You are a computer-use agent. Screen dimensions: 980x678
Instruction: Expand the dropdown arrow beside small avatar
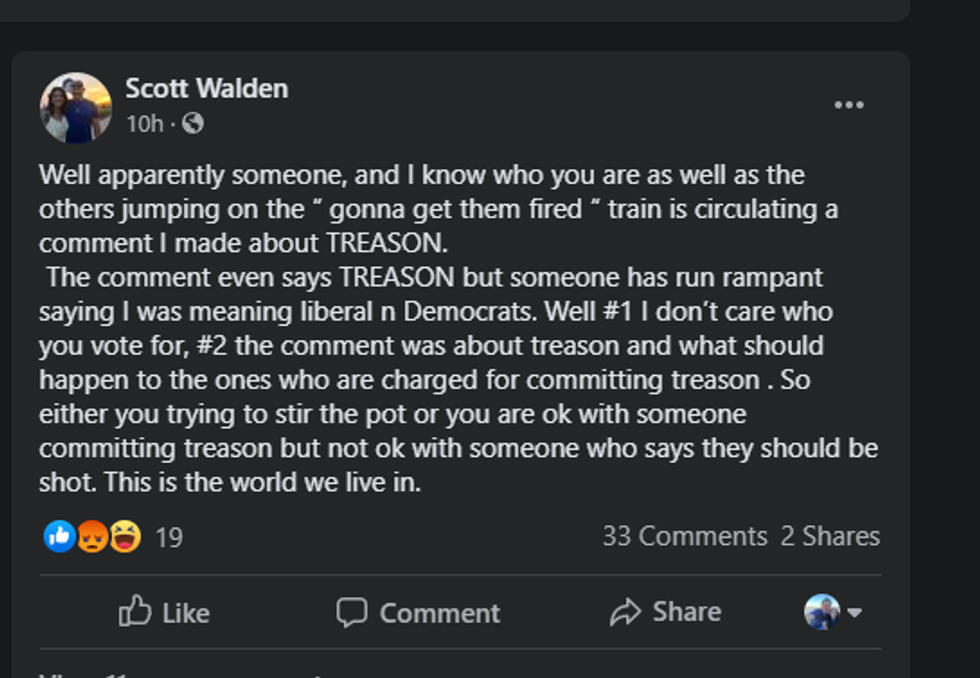tap(854, 612)
